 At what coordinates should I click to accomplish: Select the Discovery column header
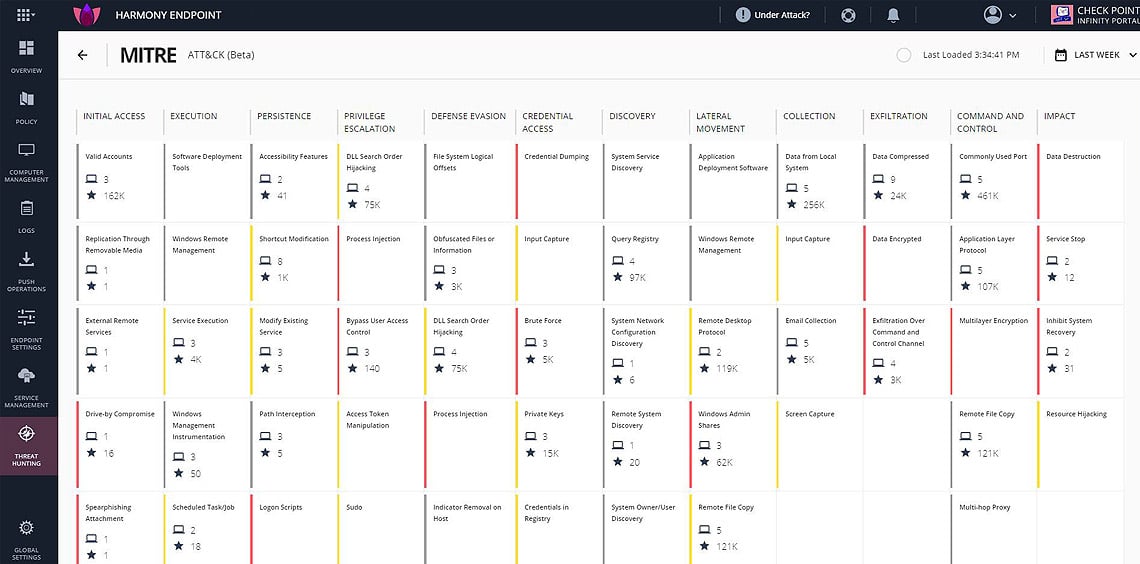click(632, 116)
